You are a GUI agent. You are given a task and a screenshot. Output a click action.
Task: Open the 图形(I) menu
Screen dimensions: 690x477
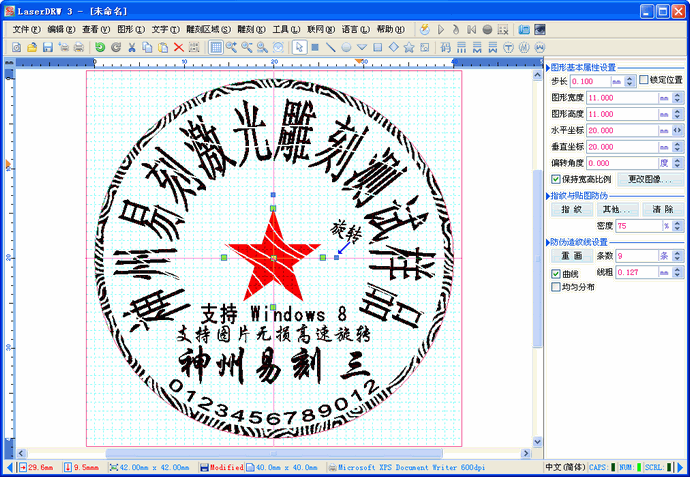coord(131,29)
